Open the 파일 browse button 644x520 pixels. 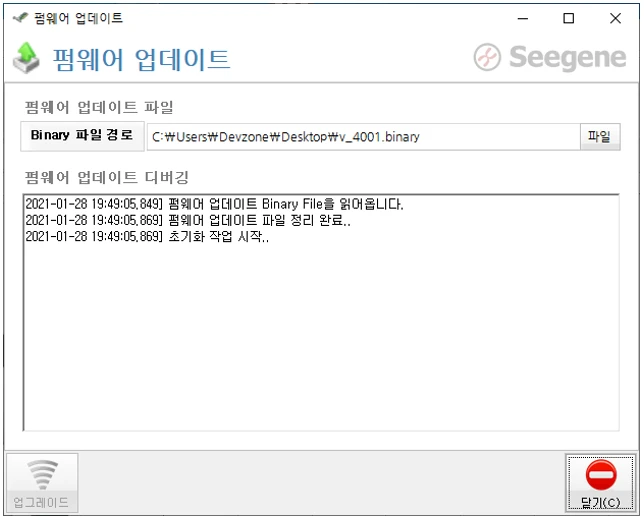[x=600, y=137]
